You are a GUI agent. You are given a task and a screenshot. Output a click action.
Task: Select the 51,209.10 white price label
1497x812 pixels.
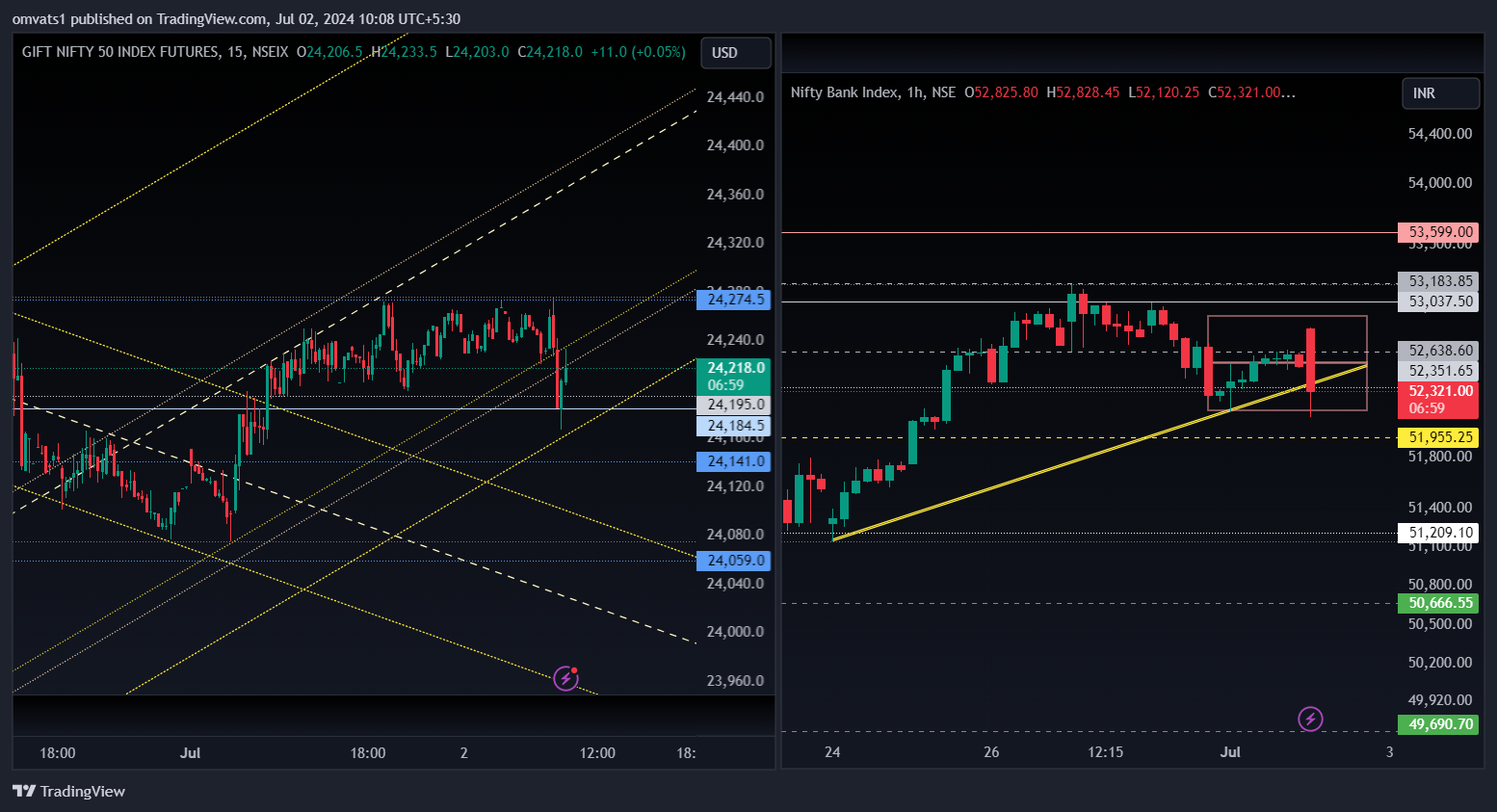[x=1437, y=533]
